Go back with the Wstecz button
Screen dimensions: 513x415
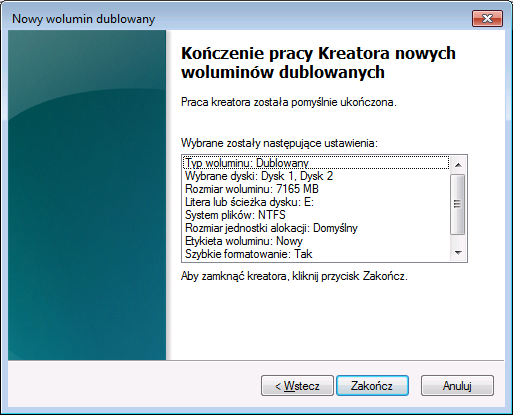(297, 386)
